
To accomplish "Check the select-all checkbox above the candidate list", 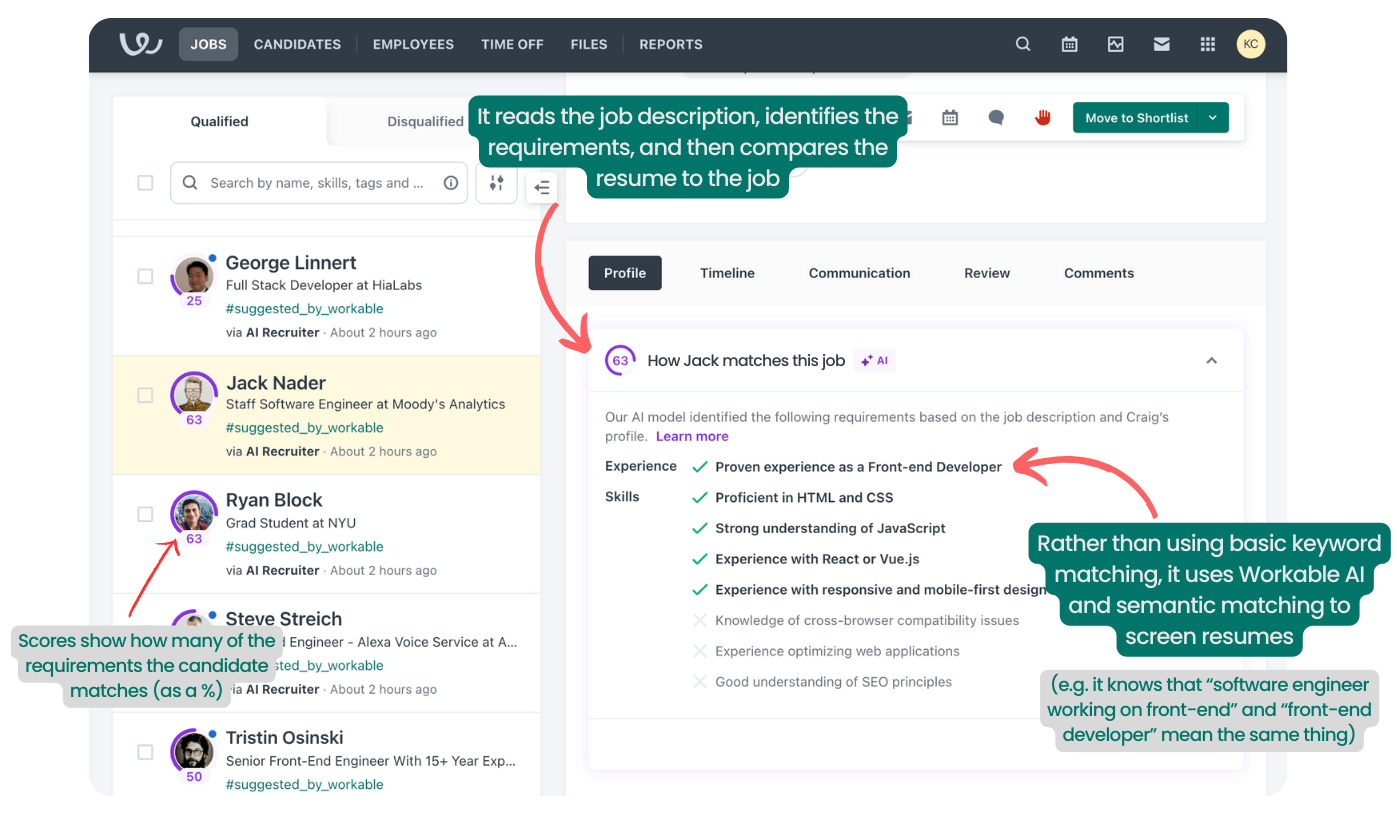I will pyautogui.click(x=145, y=183).
